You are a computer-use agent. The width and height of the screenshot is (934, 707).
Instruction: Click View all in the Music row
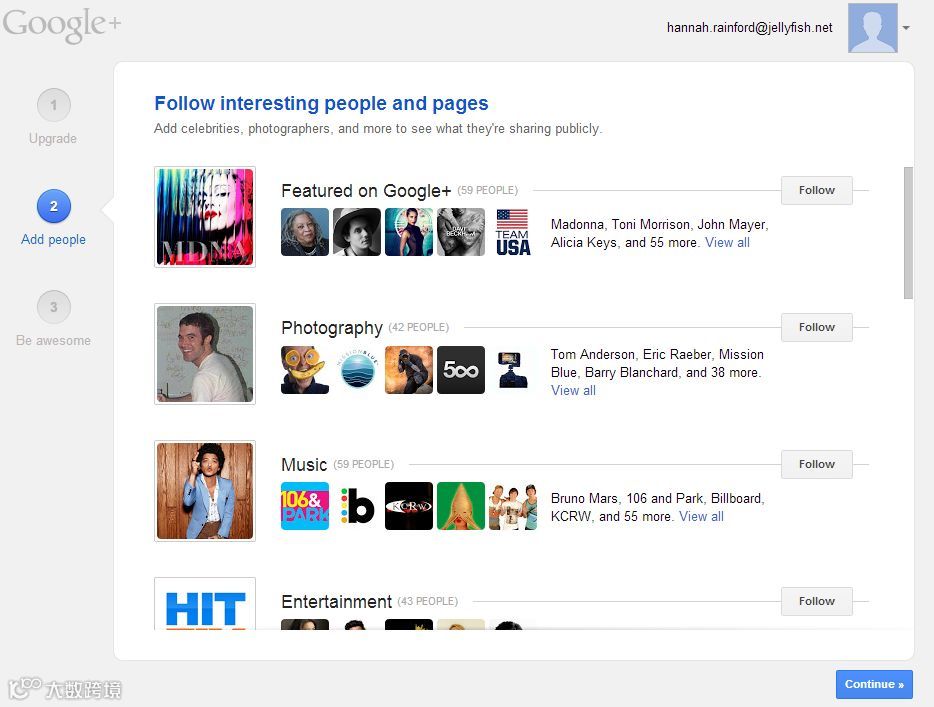coord(701,516)
